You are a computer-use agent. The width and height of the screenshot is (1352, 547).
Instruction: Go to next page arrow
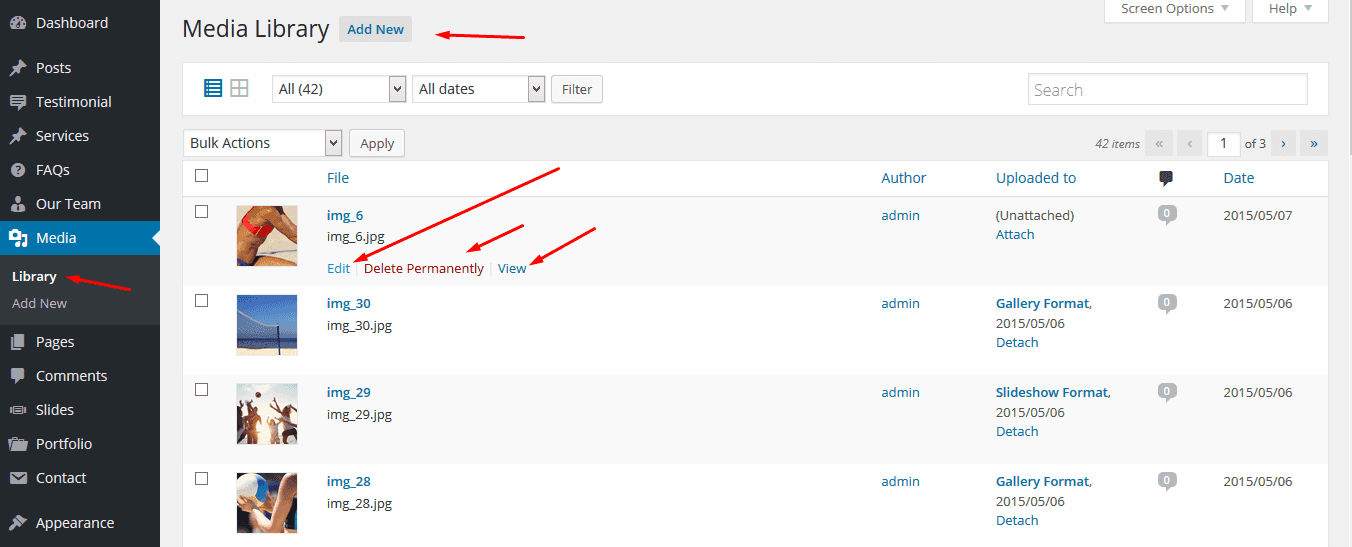pos(1283,143)
